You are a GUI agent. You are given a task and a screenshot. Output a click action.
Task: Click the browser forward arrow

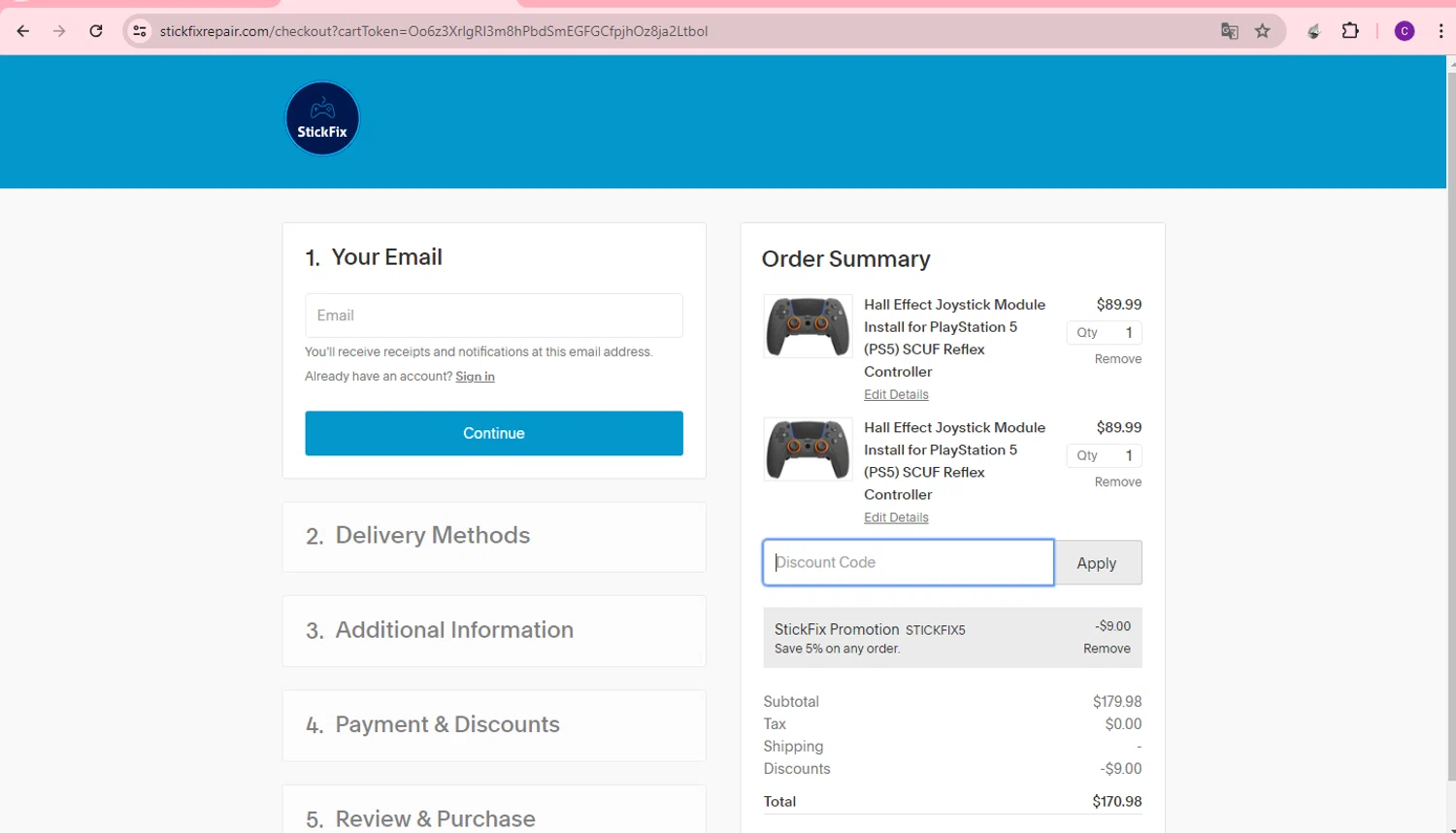59,31
